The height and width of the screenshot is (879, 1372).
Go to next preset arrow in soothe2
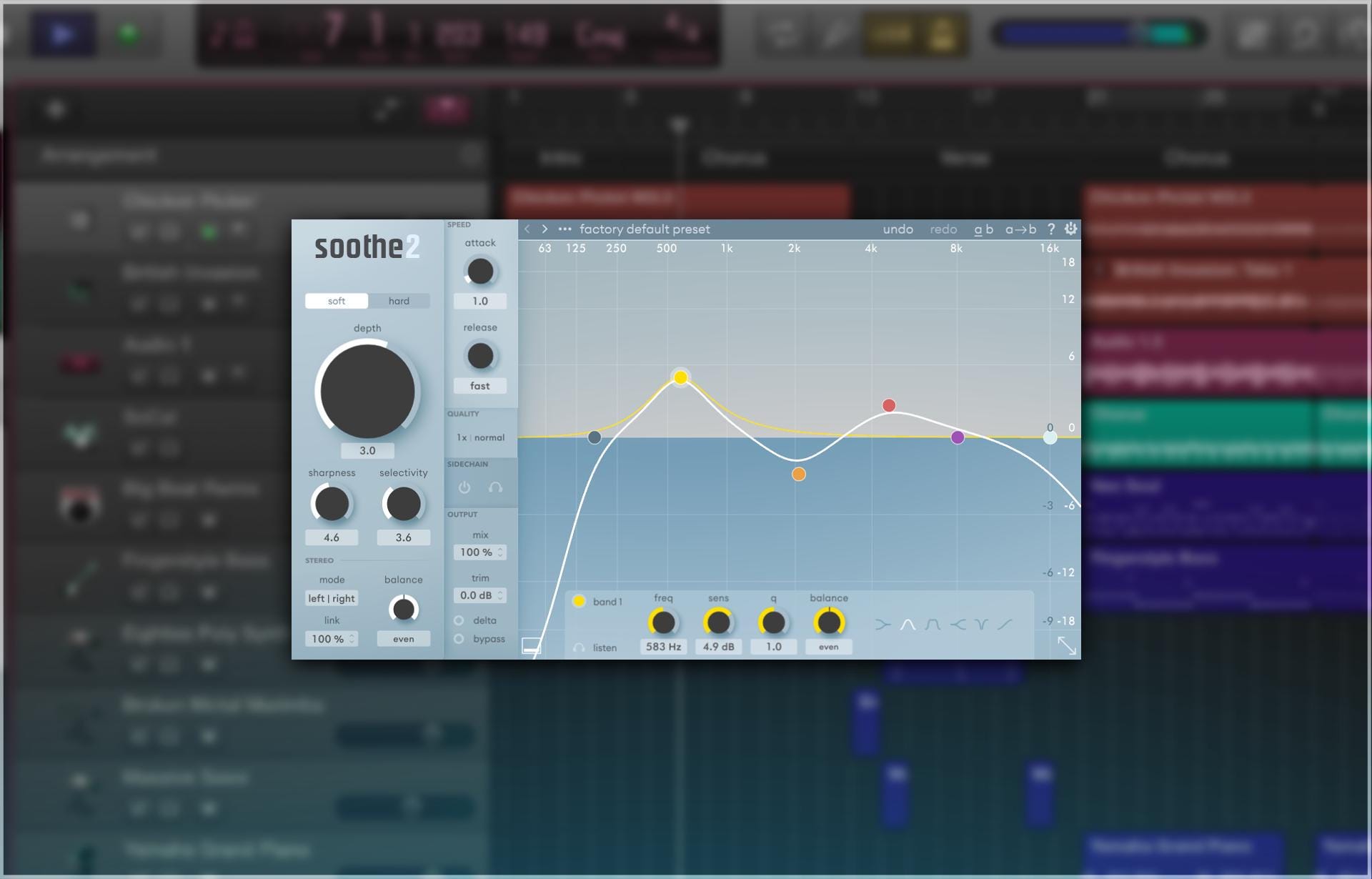click(545, 229)
